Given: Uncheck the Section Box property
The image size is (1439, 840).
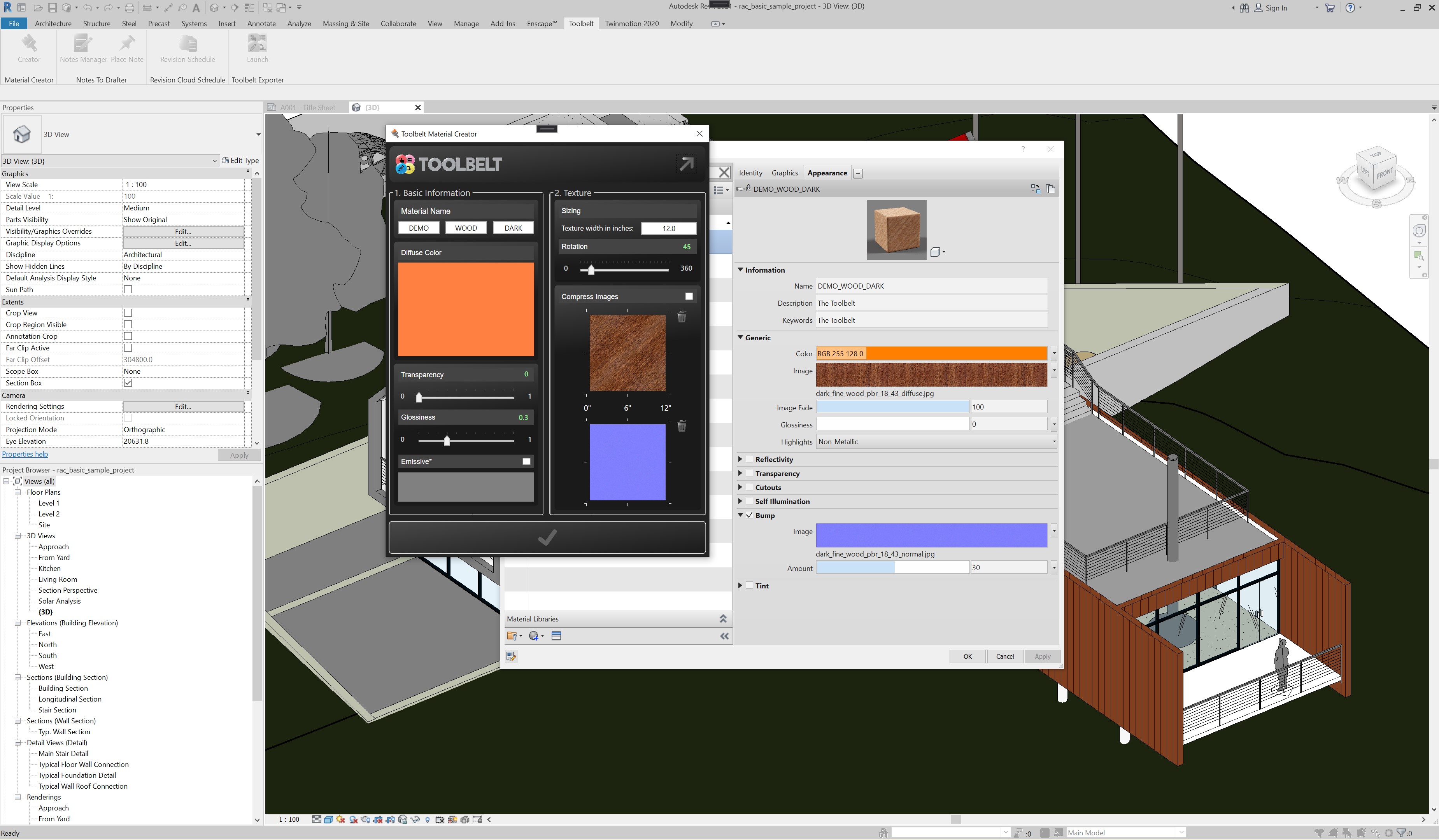Looking at the screenshot, I should [x=128, y=383].
